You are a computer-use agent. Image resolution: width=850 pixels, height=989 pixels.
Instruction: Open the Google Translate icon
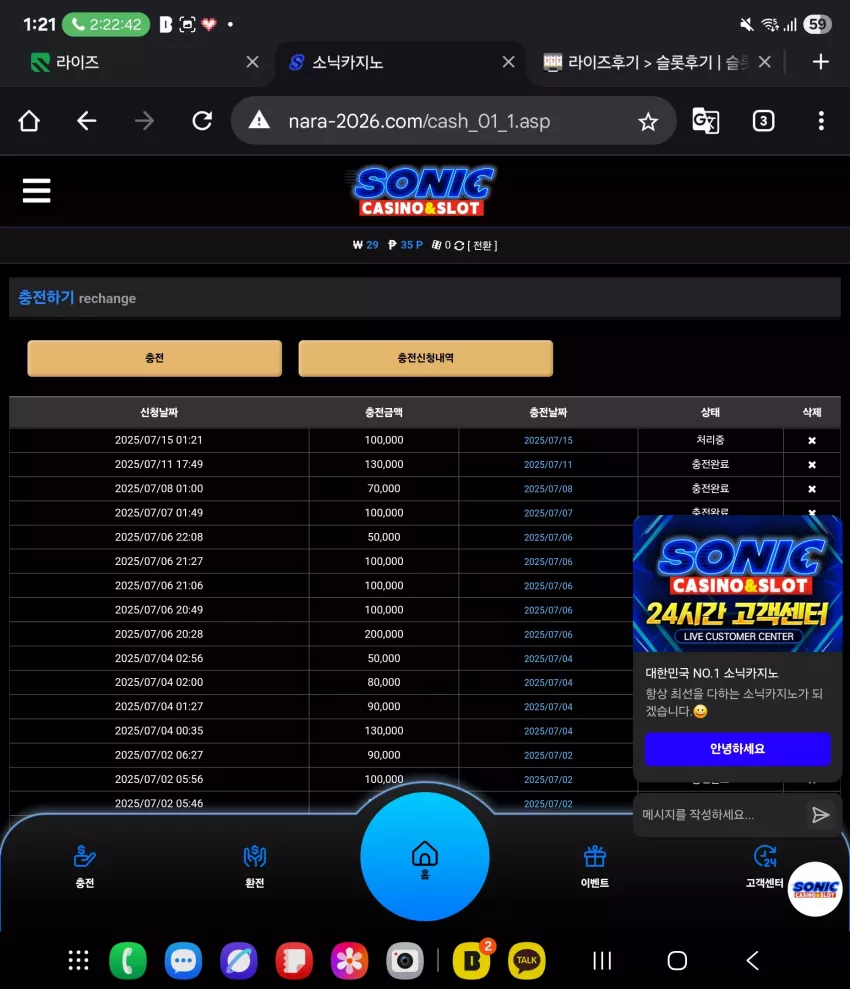coord(706,120)
